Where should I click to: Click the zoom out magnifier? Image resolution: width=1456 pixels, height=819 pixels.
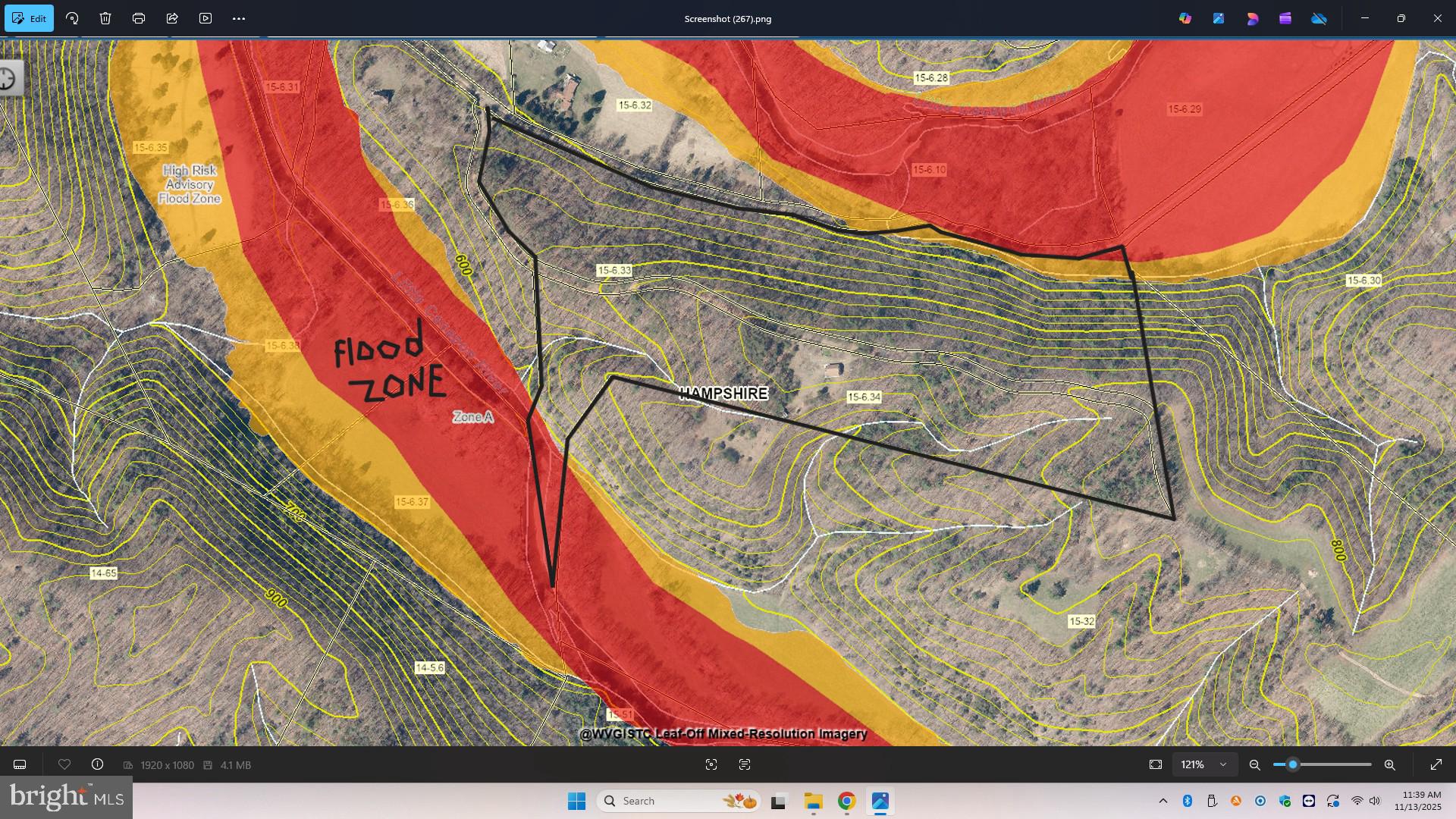pyautogui.click(x=1255, y=765)
